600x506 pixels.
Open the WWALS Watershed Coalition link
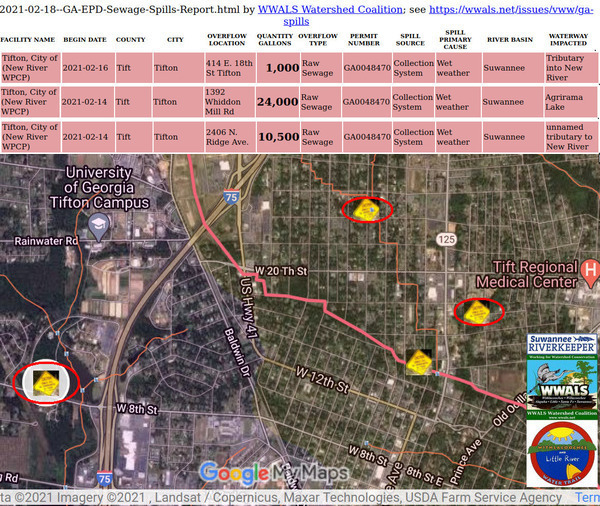pyautogui.click(x=330, y=9)
